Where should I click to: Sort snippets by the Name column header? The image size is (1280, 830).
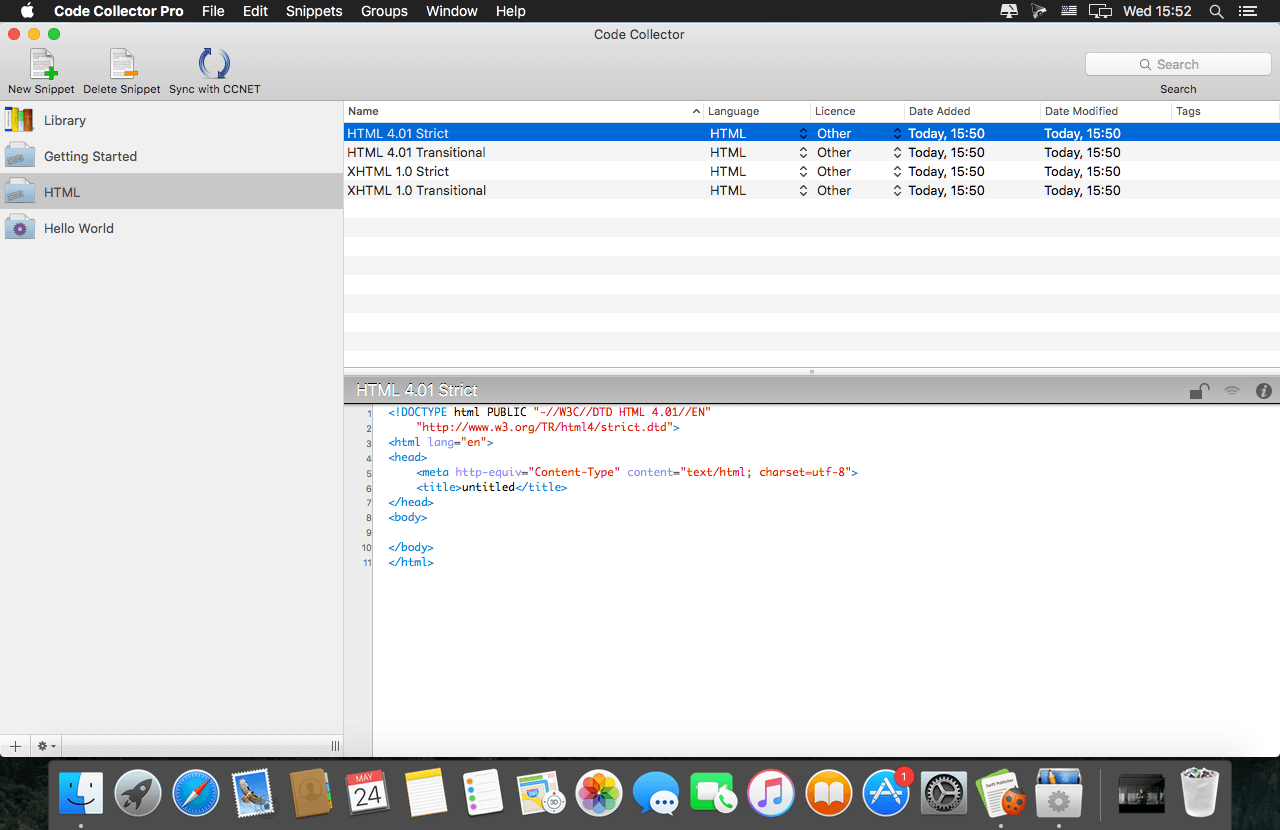pos(523,111)
